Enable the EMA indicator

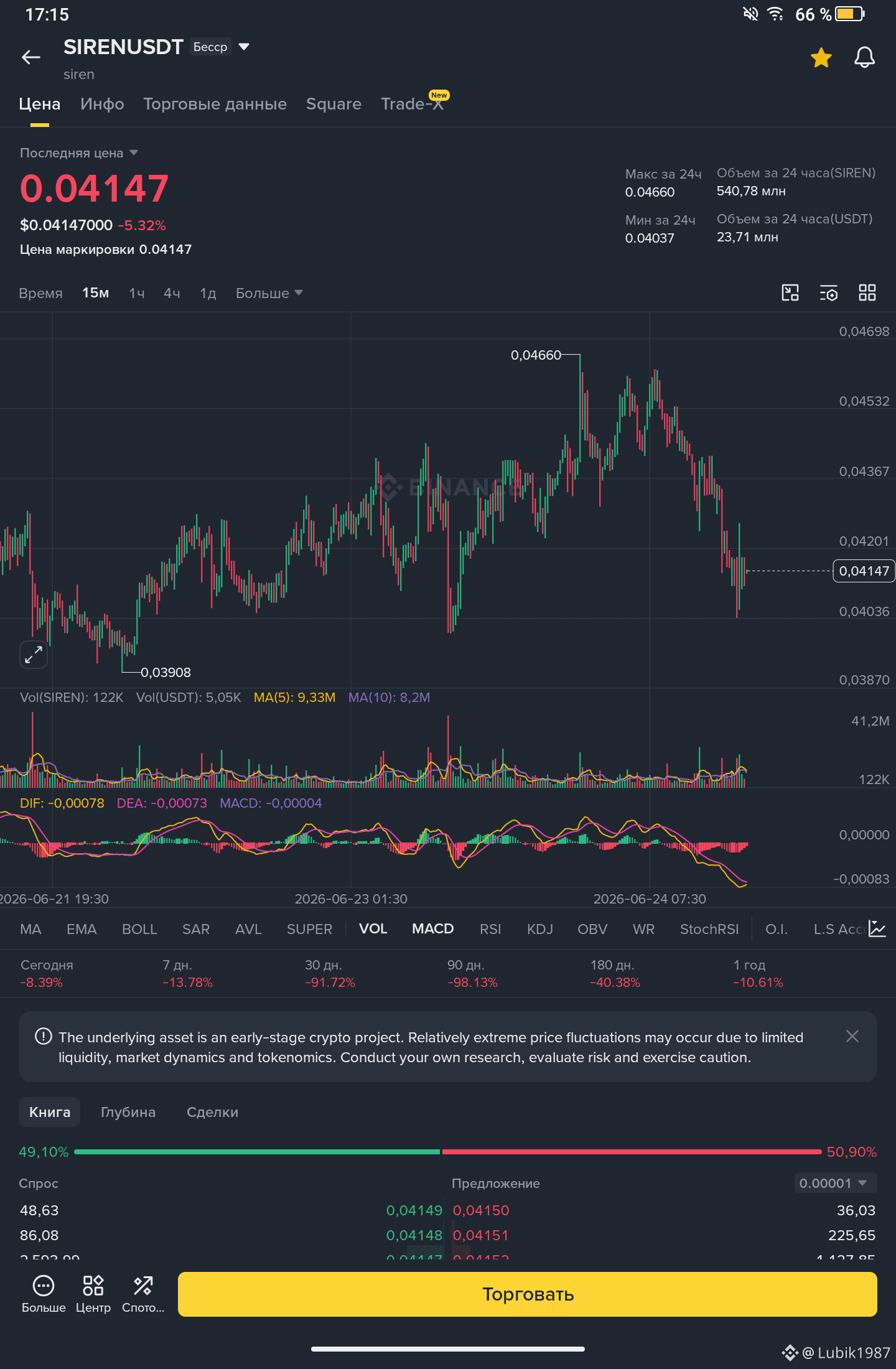(x=82, y=929)
